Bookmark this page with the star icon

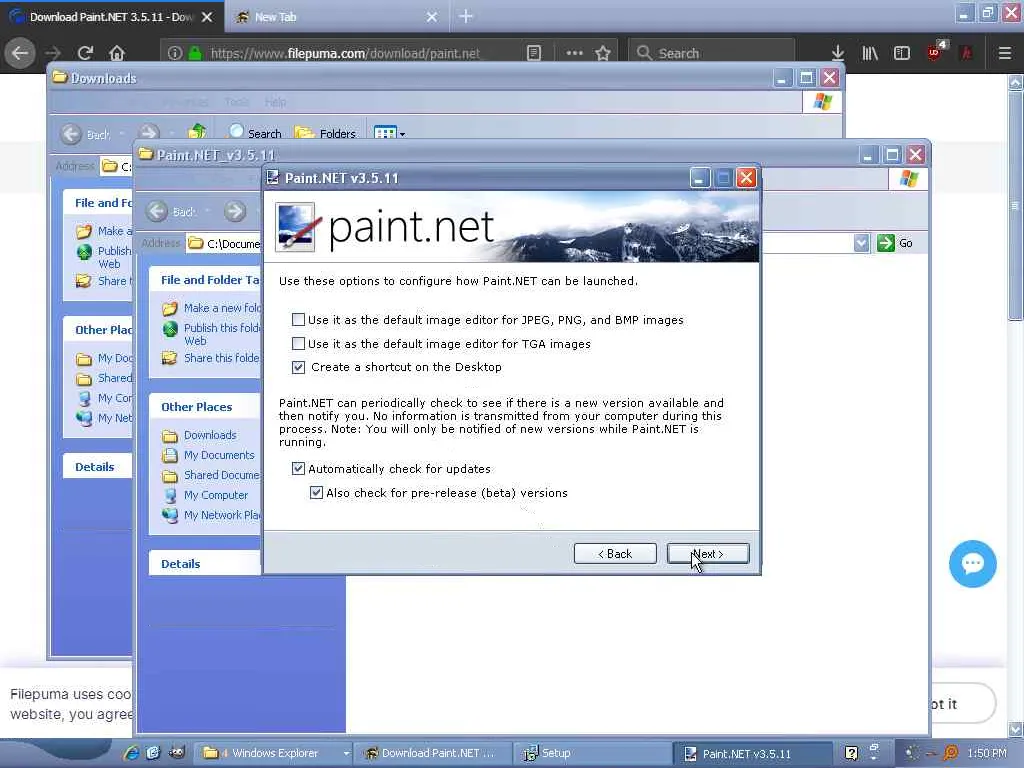pos(603,53)
